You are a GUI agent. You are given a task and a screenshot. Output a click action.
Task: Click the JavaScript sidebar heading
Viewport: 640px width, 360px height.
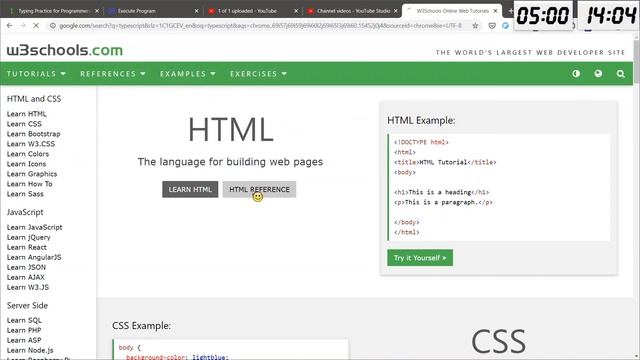point(25,212)
